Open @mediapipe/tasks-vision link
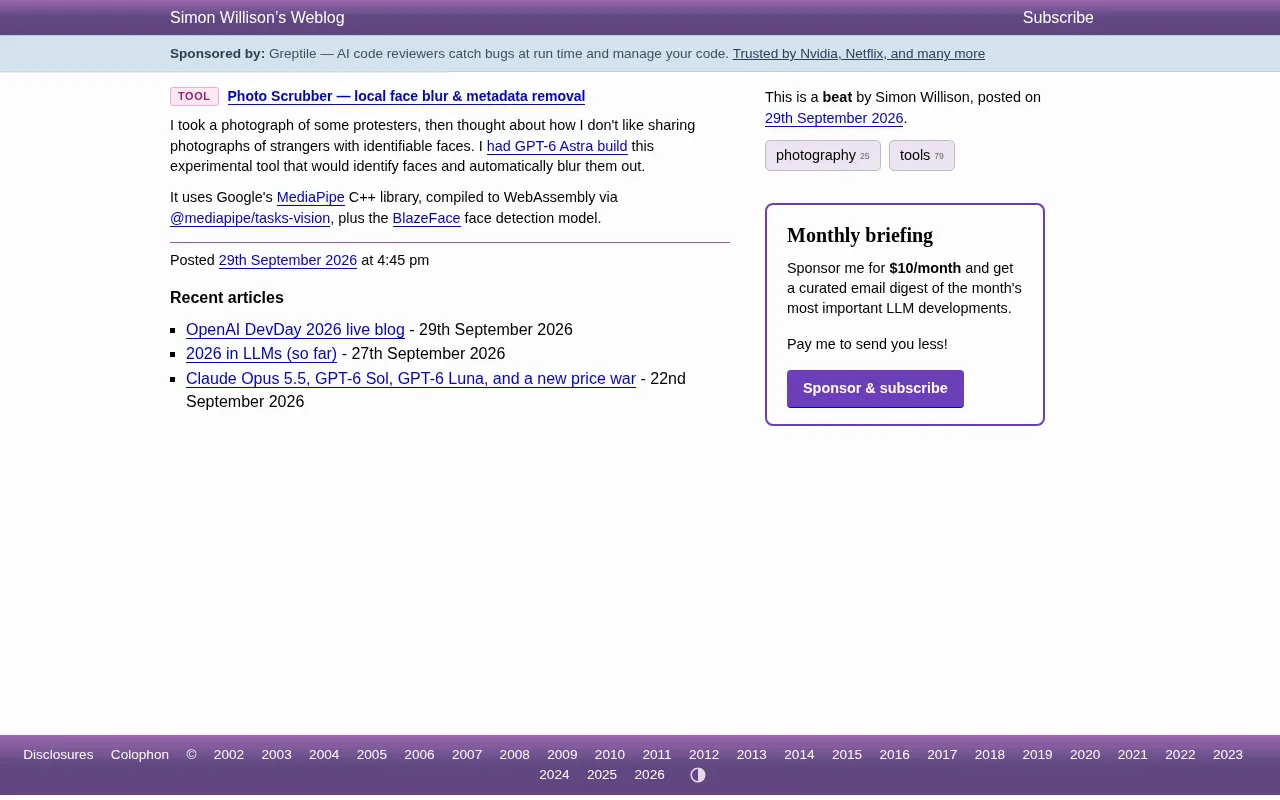 point(250,218)
